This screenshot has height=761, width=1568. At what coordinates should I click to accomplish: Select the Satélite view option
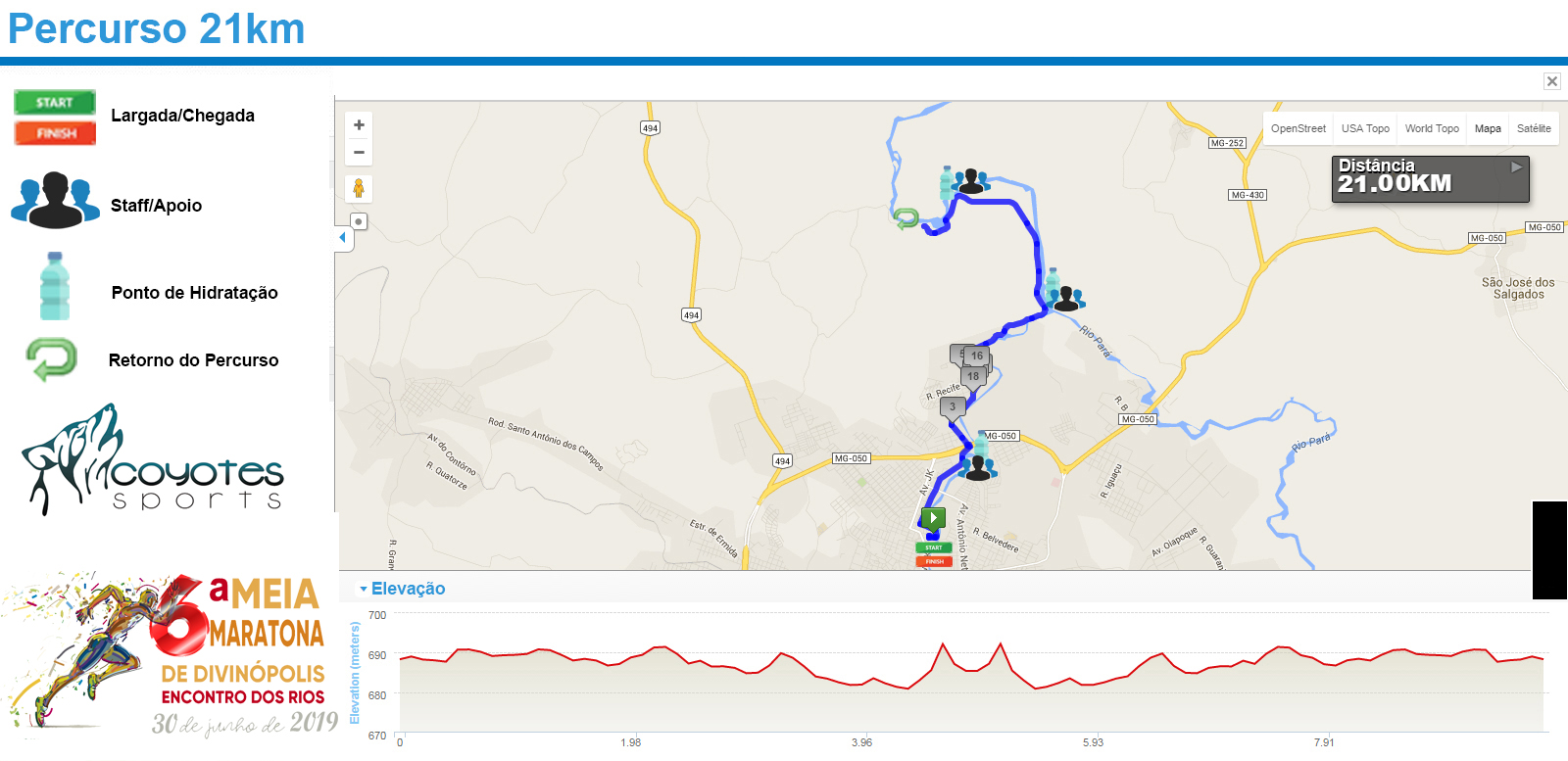pyautogui.click(x=1534, y=128)
